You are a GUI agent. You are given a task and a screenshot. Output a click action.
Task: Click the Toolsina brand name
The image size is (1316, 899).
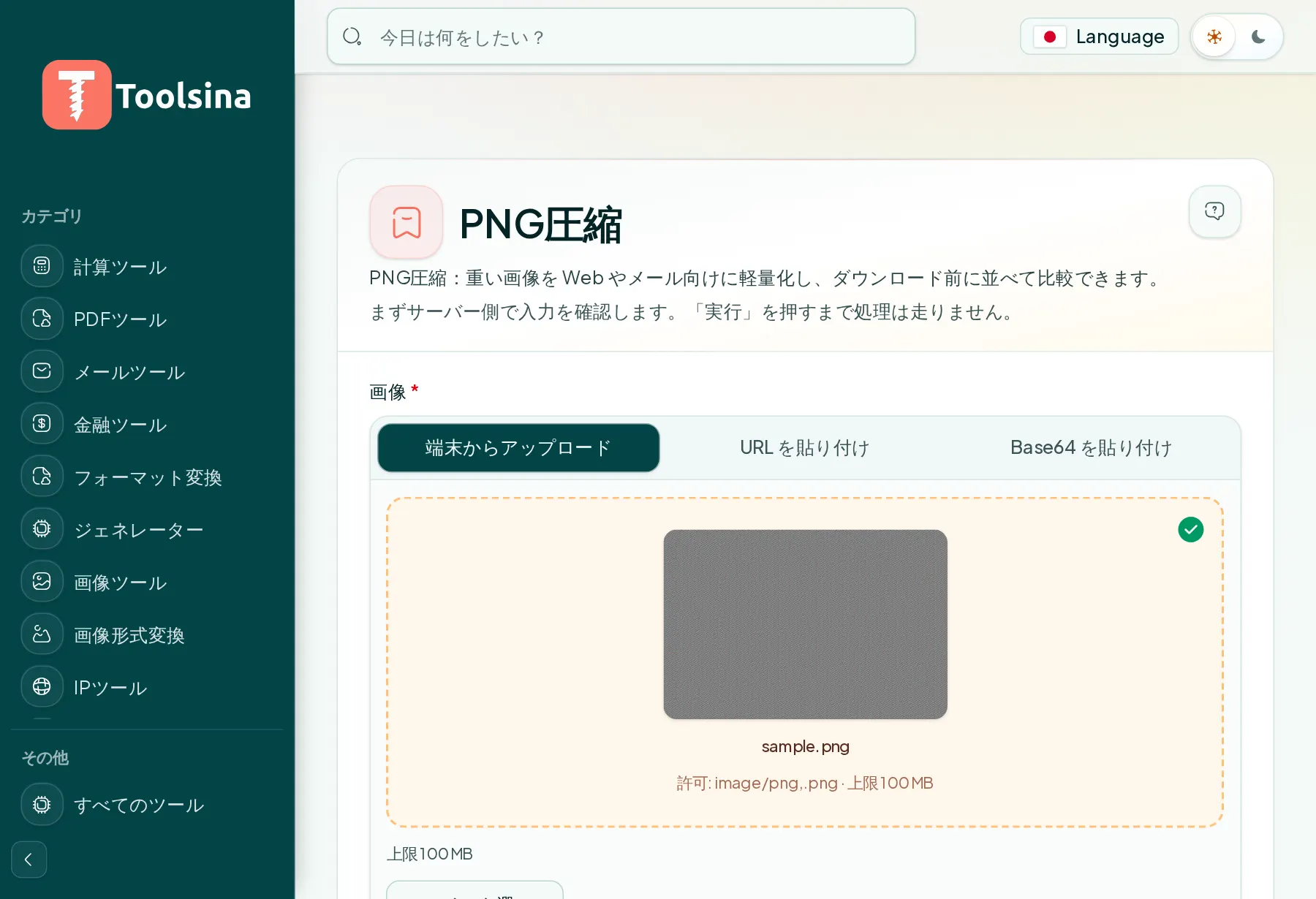tap(184, 96)
